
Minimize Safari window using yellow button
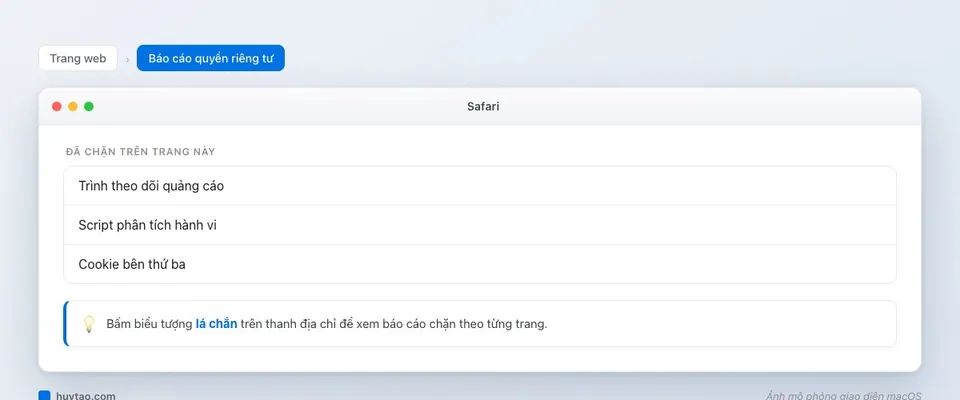(73, 107)
